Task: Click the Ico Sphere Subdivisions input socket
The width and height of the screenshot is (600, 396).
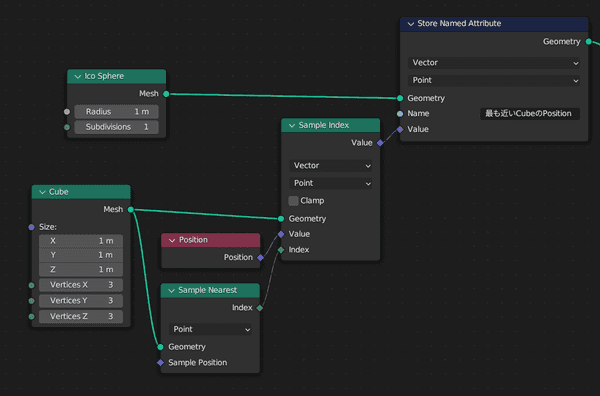Action: pyautogui.click(x=67, y=127)
